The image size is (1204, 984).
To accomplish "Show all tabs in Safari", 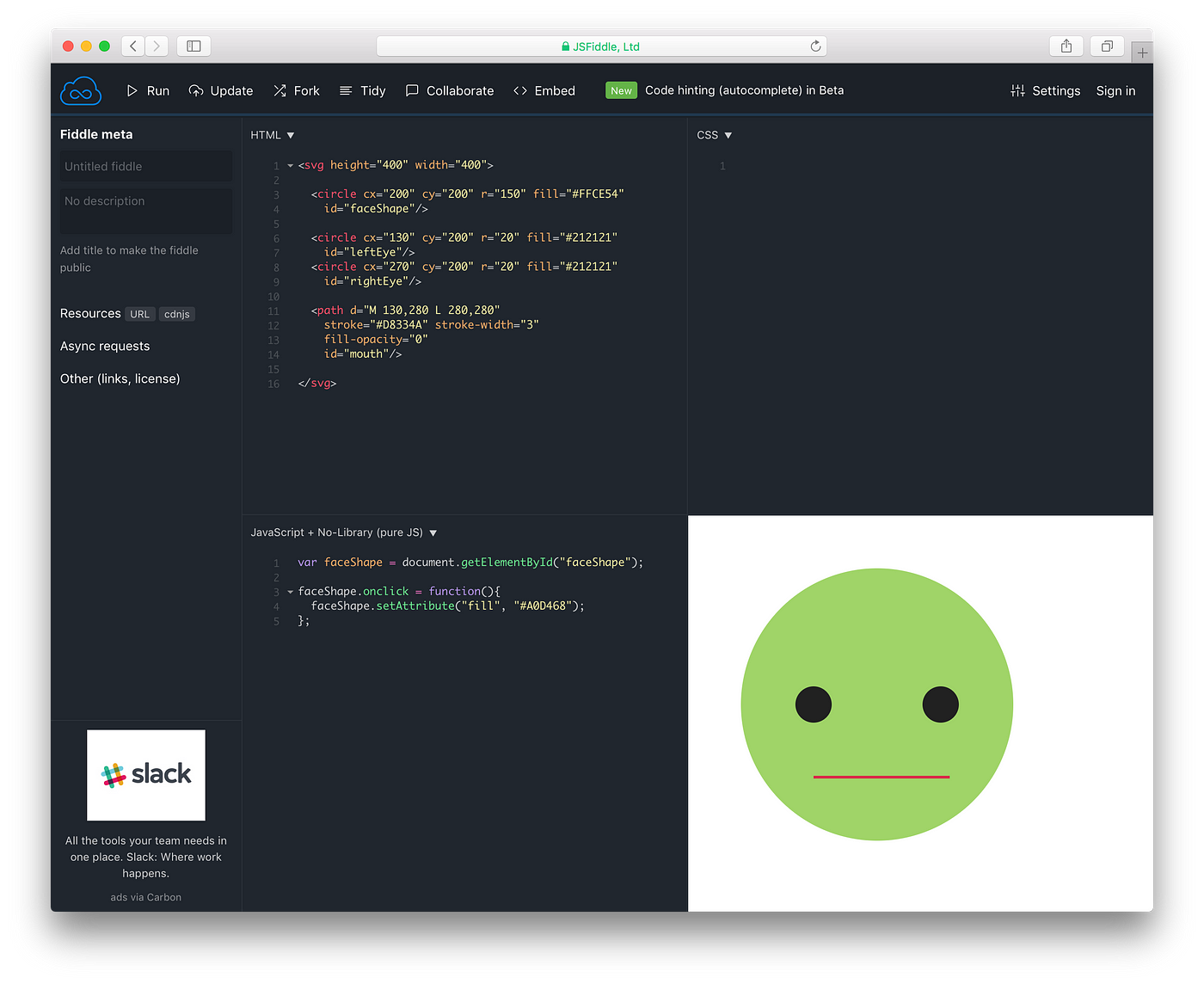I will click(1108, 46).
